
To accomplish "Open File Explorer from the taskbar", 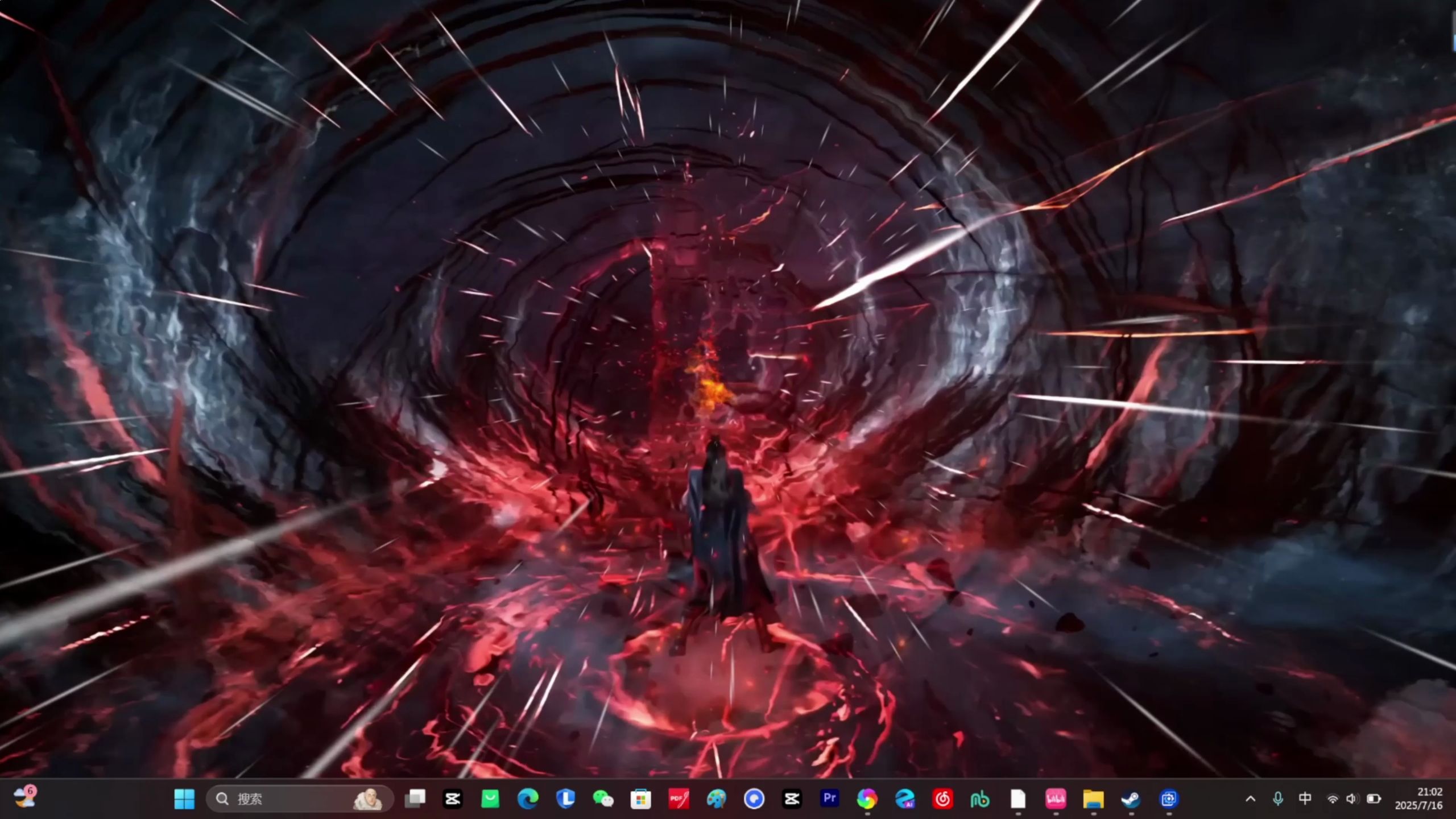I will 1093,799.
